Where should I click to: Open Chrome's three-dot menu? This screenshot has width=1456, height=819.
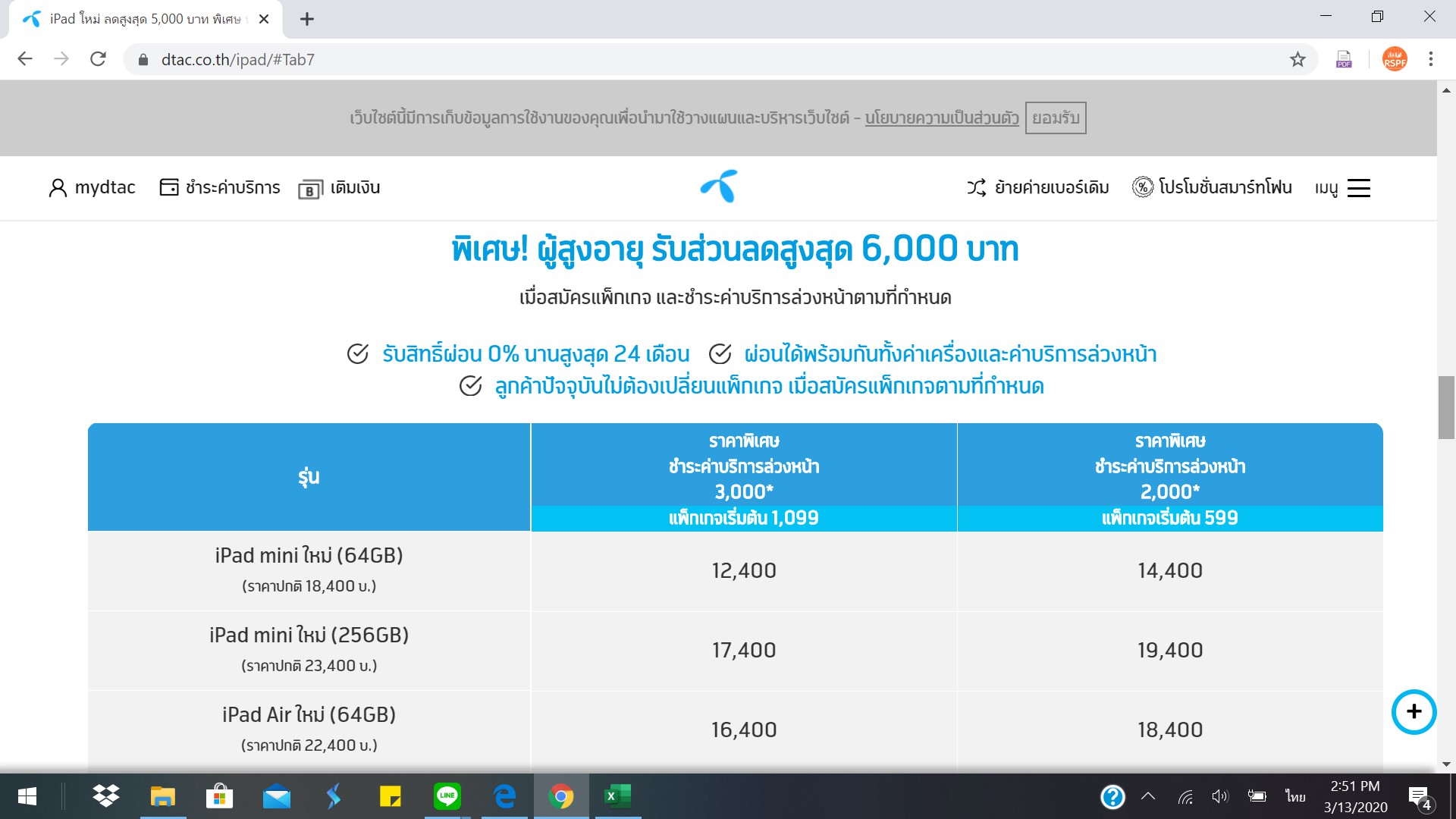1430,59
